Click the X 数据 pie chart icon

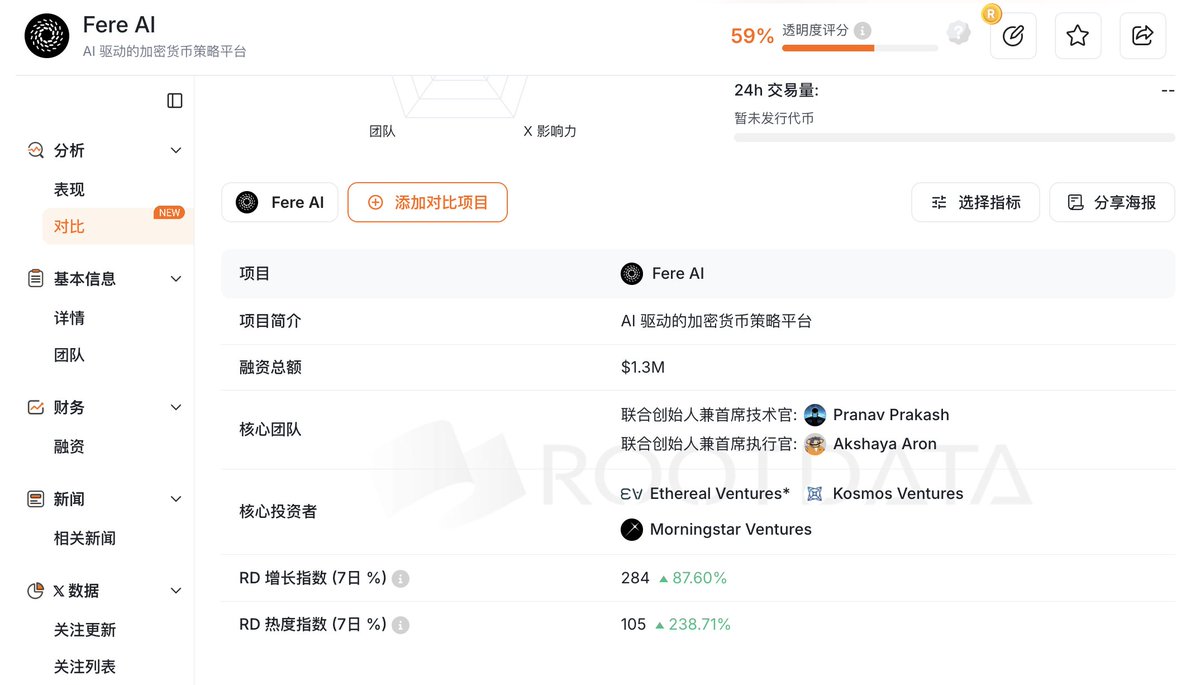pyautogui.click(x=36, y=591)
